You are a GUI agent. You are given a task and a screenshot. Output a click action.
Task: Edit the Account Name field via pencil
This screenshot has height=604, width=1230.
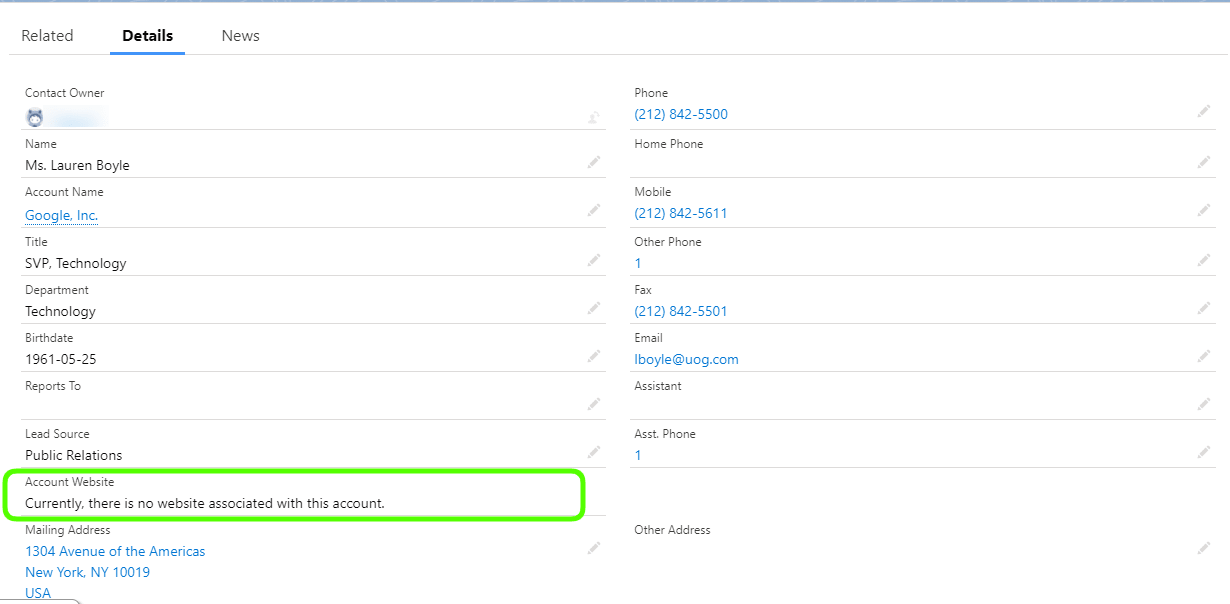pyautogui.click(x=594, y=210)
